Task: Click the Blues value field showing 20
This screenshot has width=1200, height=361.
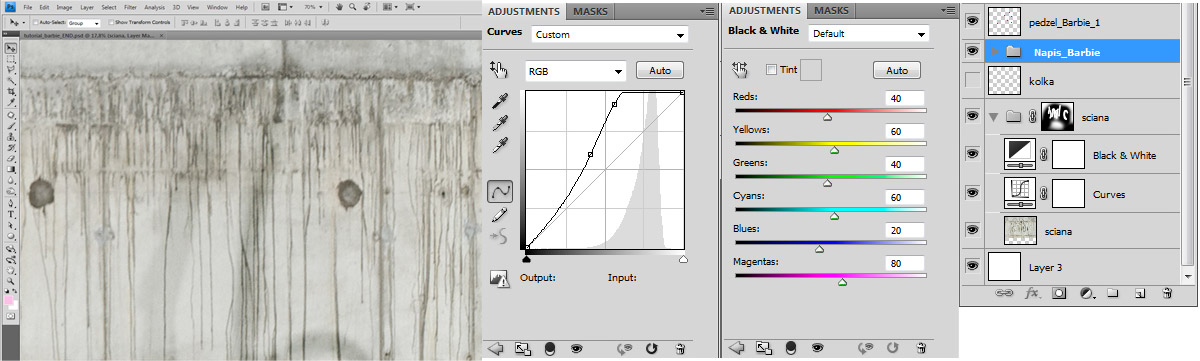Action: 904,230
